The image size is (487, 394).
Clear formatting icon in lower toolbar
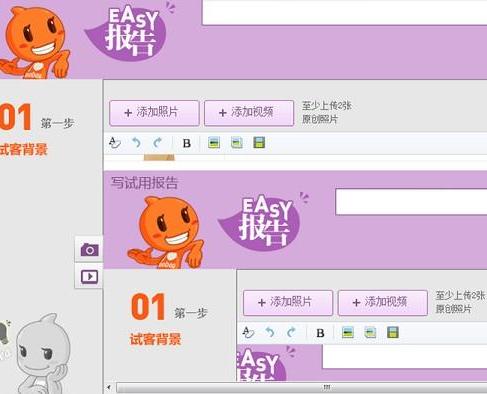coord(248,333)
